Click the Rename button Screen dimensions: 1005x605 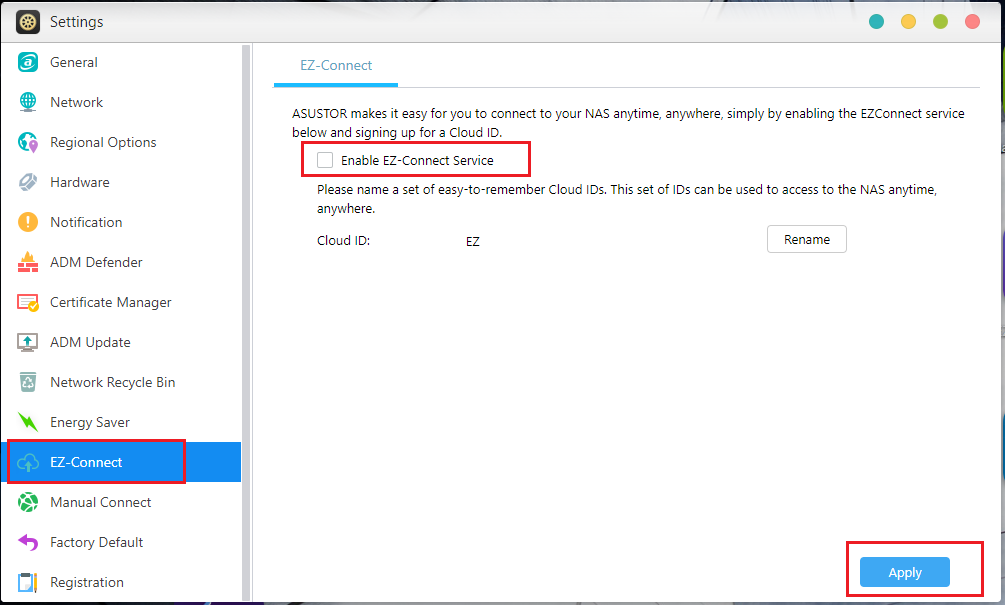click(x=806, y=239)
